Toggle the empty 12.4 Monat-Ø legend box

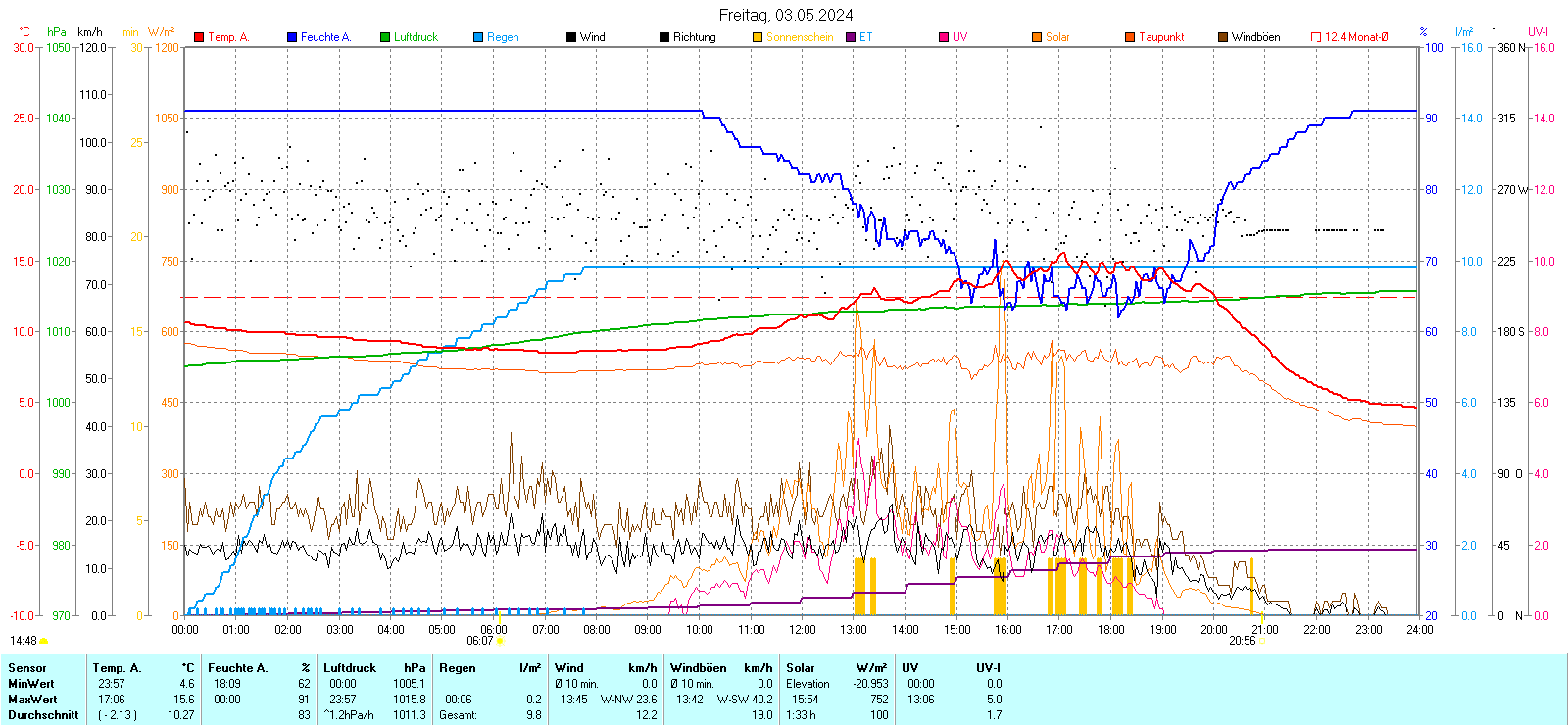(1316, 37)
